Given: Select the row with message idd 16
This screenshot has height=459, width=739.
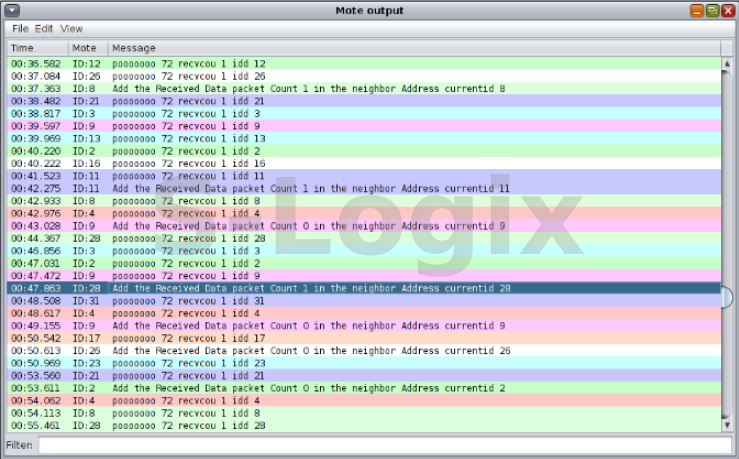Looking at the screenshot, I should [364, 164].
